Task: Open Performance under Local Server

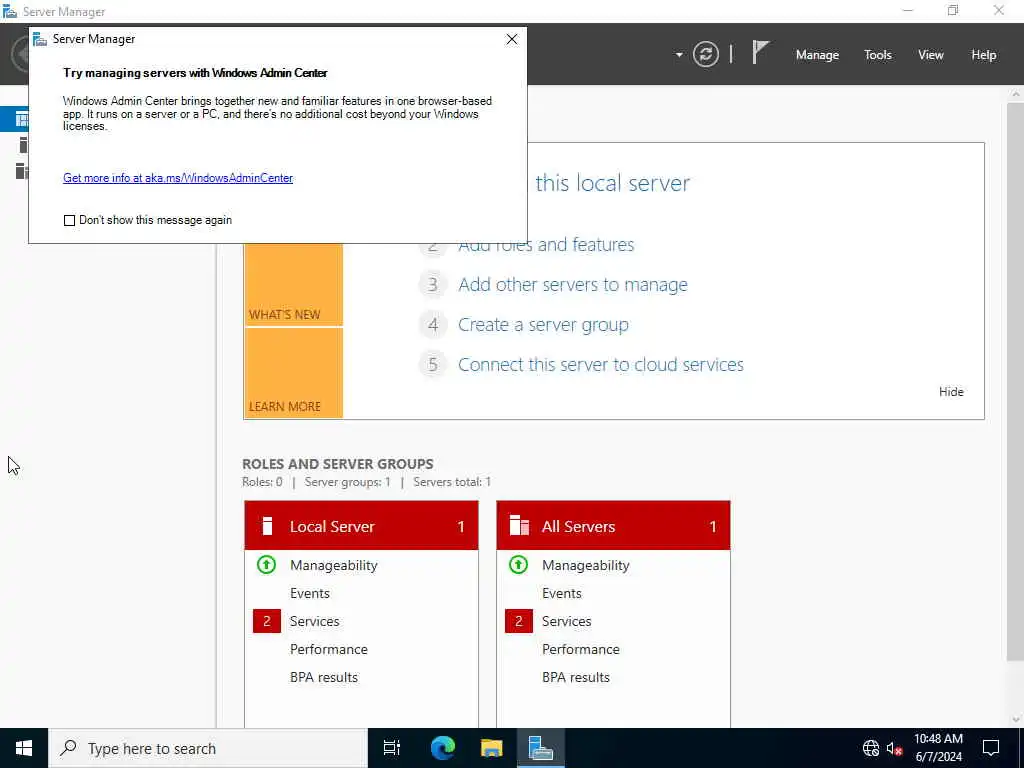Action: click(328, 649)
